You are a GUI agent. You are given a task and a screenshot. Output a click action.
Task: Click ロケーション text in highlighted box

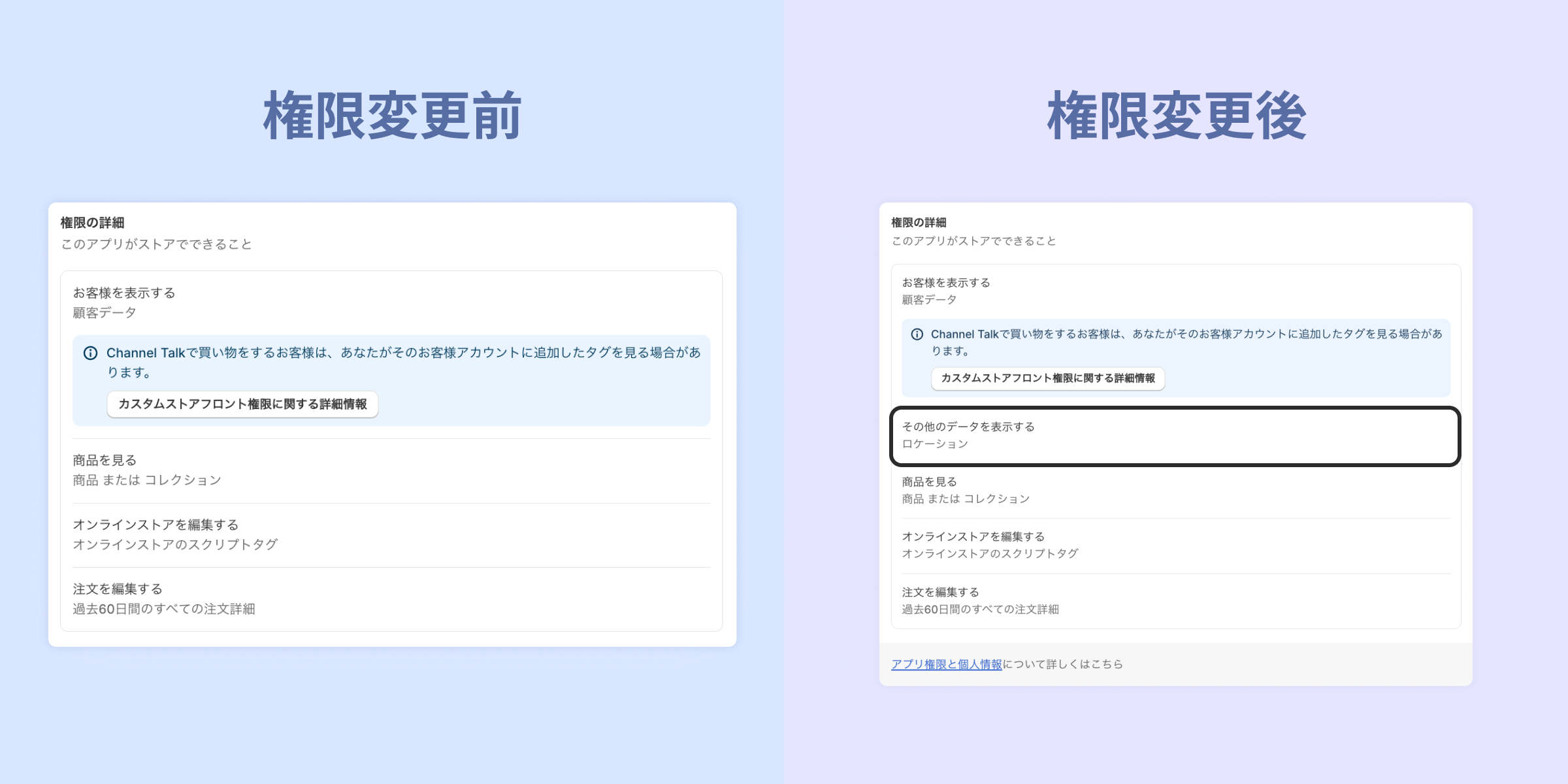tap(935, 444)
